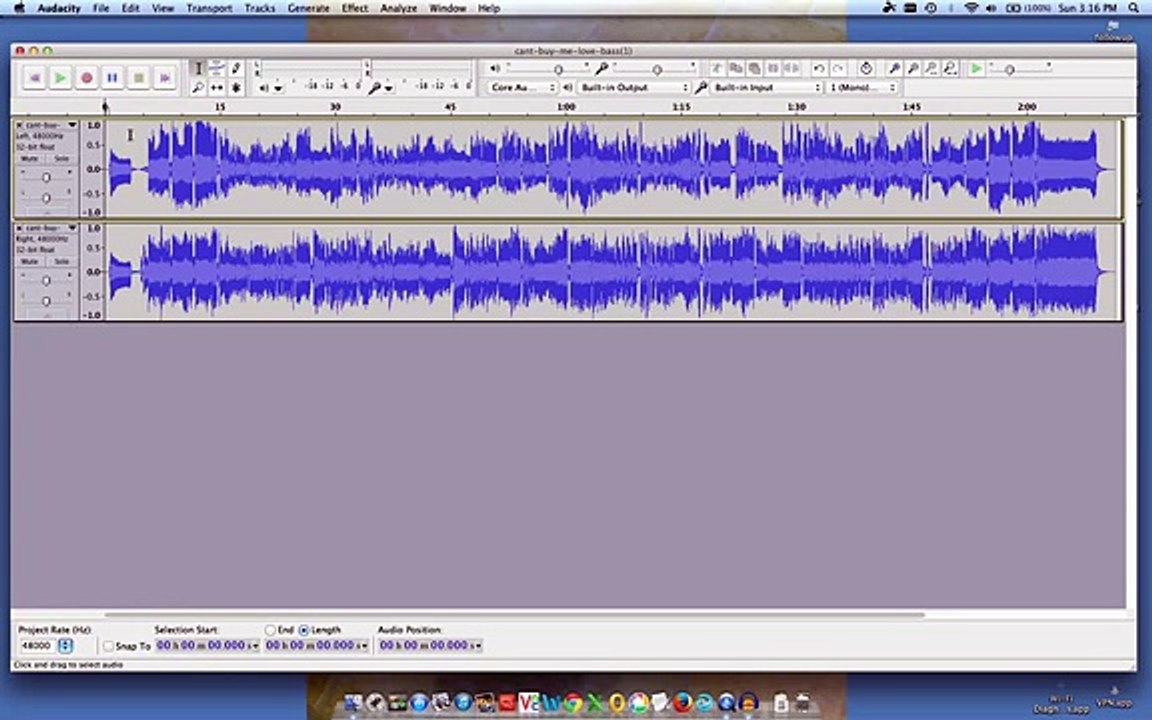Select the Zoom magnifier tool
This screenshot has width=1152, height=720.
198,87
